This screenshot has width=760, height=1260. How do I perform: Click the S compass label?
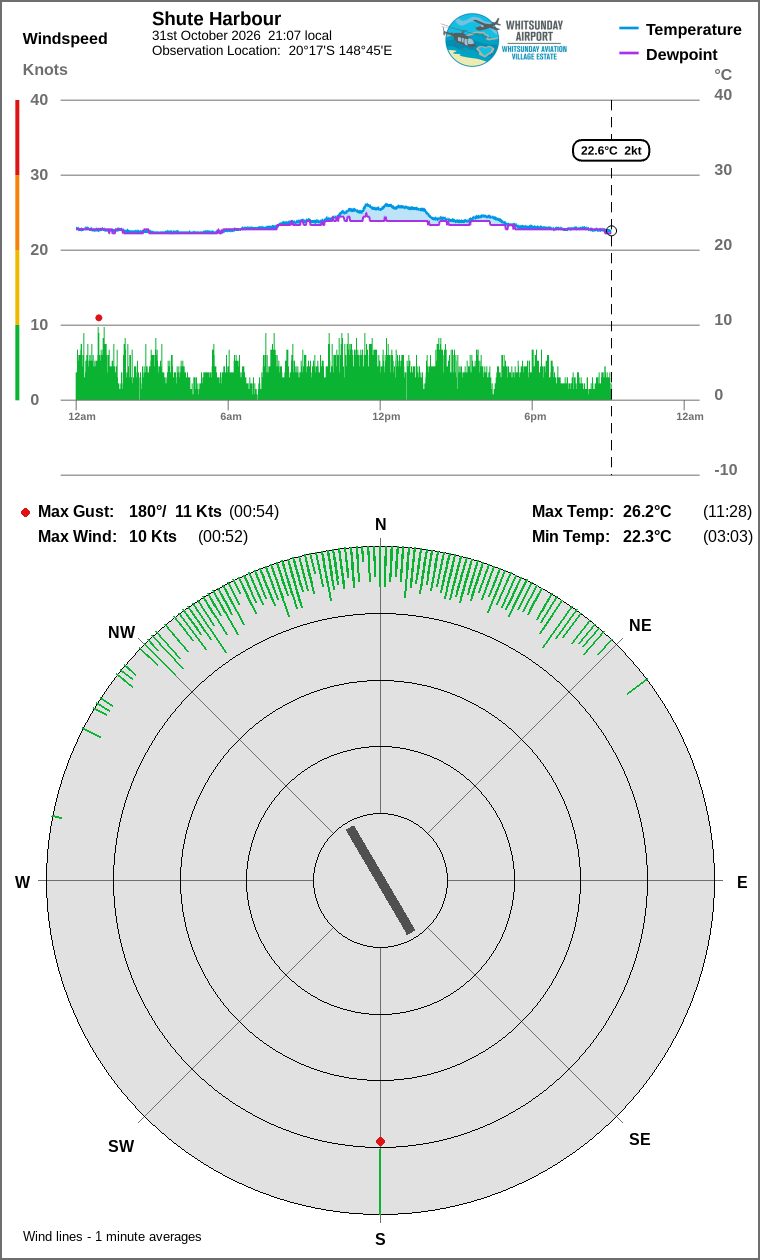(x=380, y=1239)
